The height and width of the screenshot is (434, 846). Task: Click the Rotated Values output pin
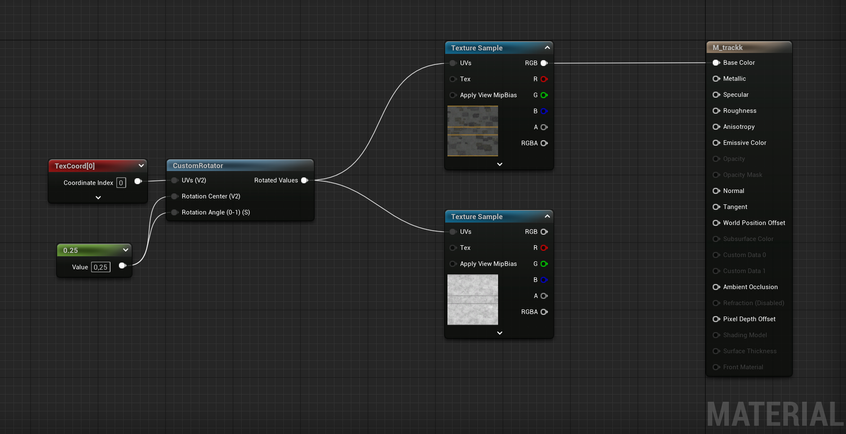pyautogui.click(x=305, y=181)
